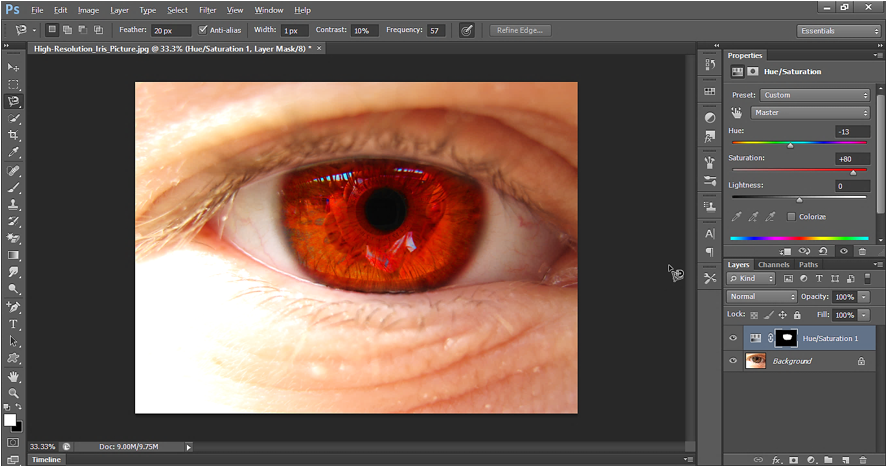Uncheck the Anti-alias option
Screen dimensions: 887x467
click(x=204, y=30)
